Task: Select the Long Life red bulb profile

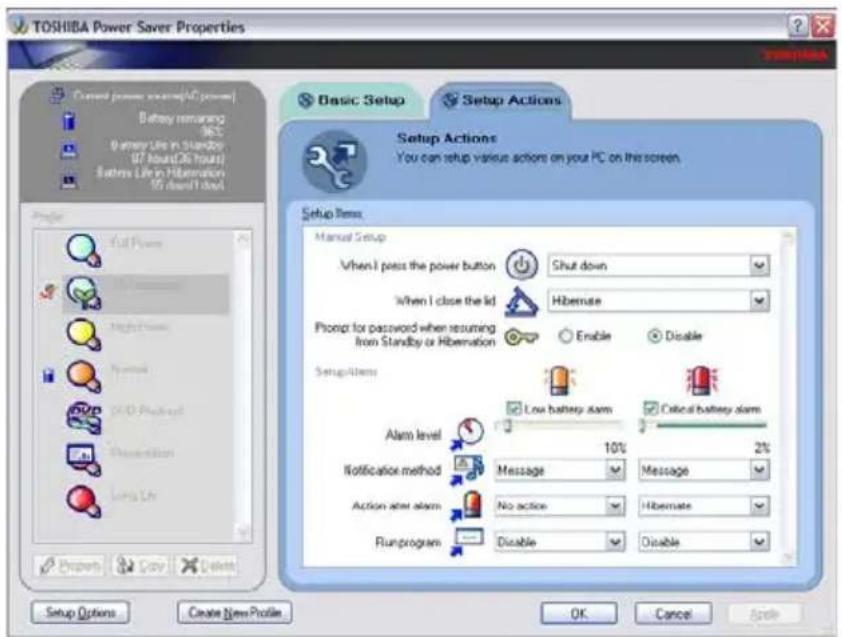Action: coord(84,502)
